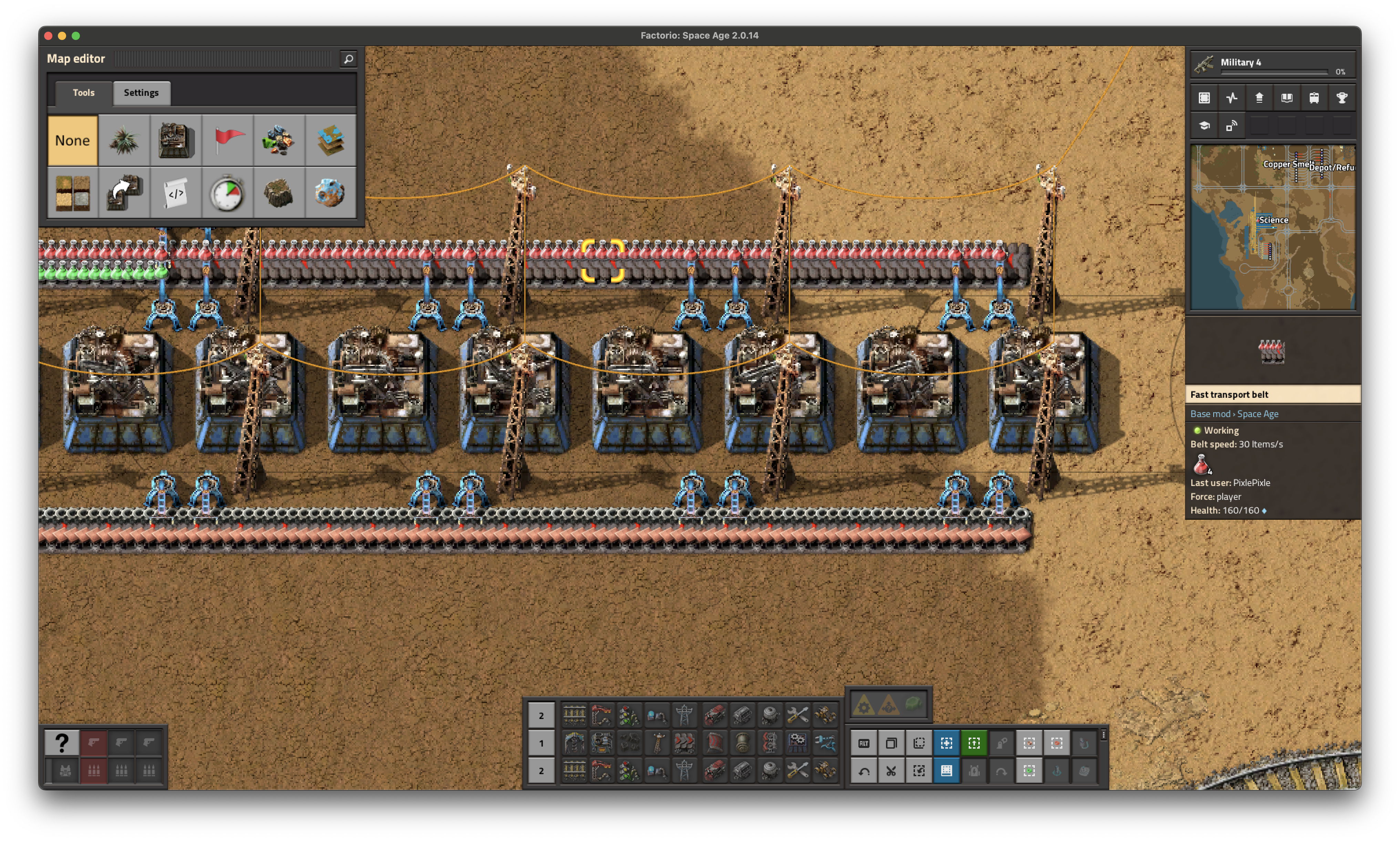1400x841 pixels.
Task: Pick small electric pole from quickbar
Action: pyautogui.click(x=657, y=743)
